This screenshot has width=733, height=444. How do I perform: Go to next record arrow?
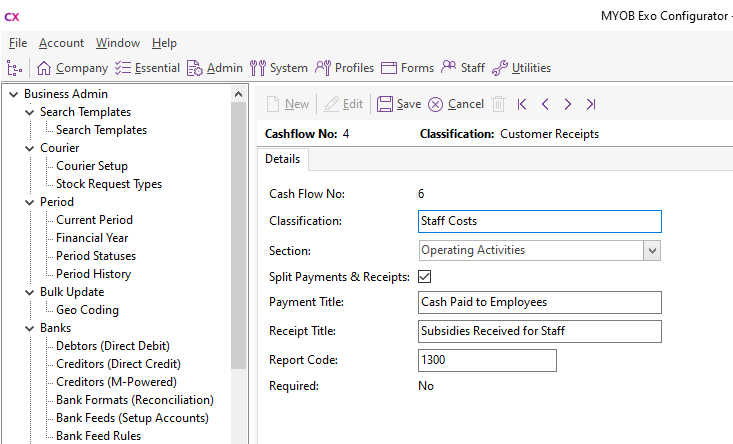click(x=568, y=104)
